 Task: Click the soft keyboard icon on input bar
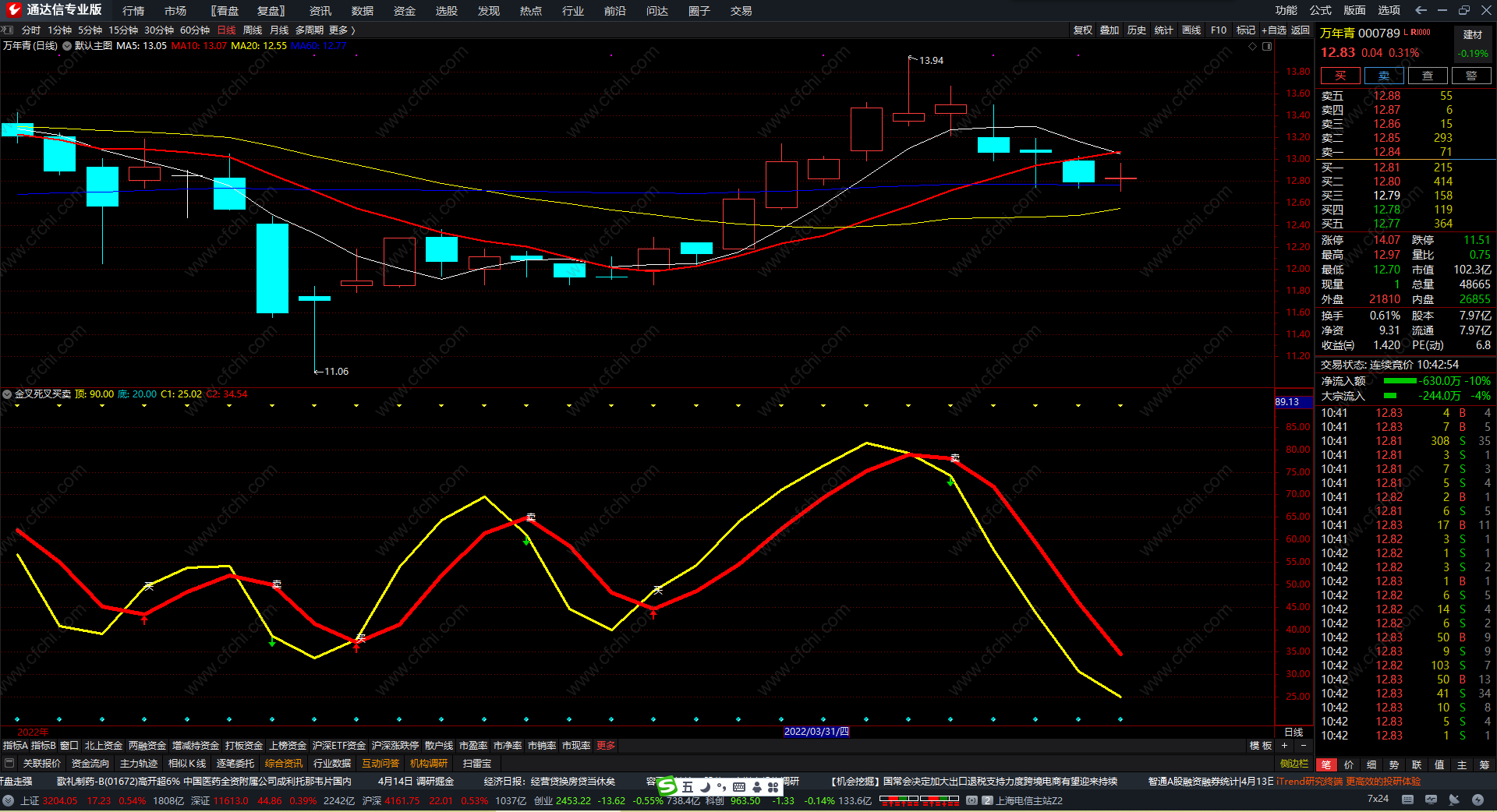tap(739, 787)
